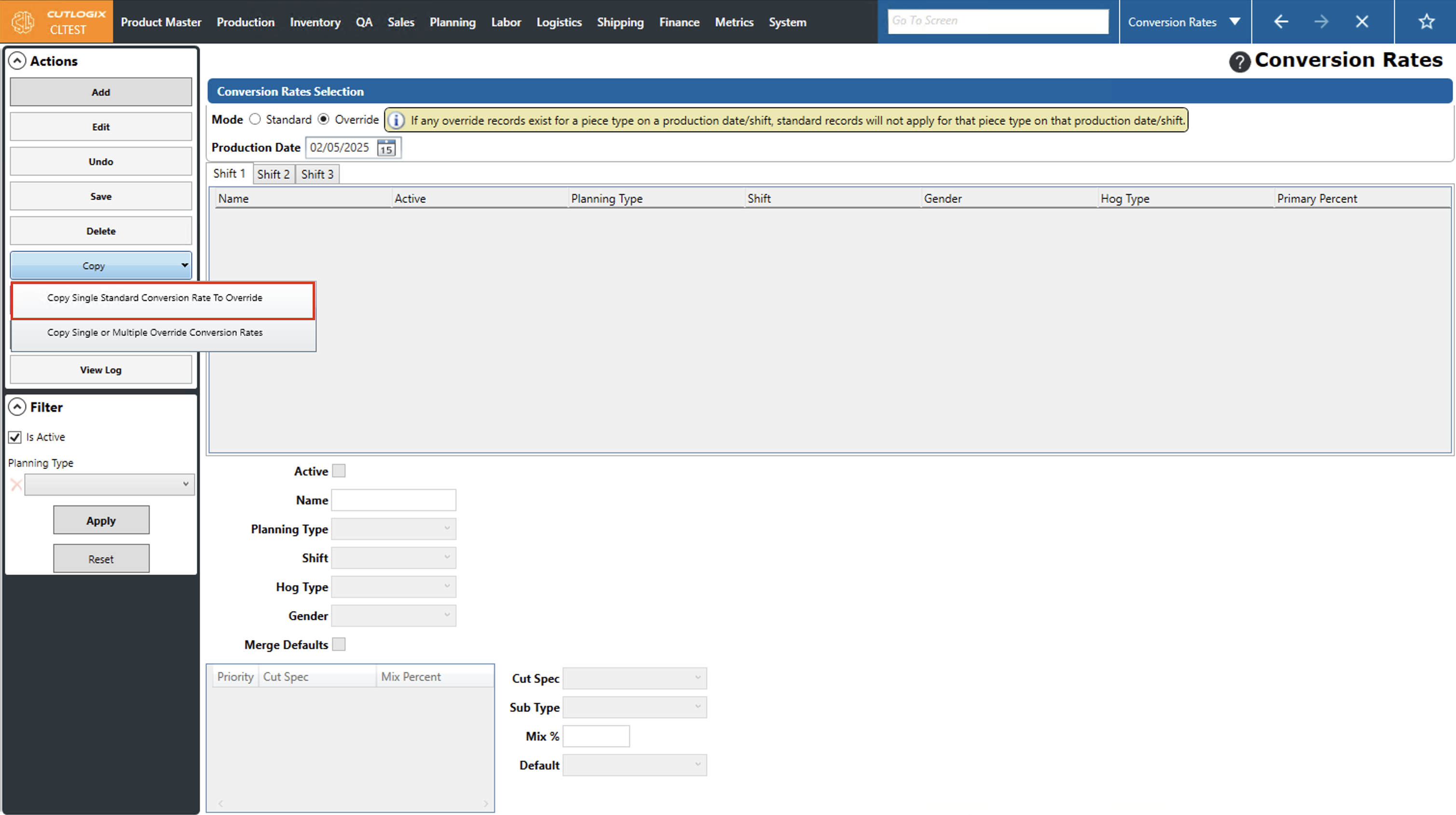The height and width of the screenshot is (815, 1456).
Task: Switch to the Shift 2 tab
Action: tap(273, 174)
